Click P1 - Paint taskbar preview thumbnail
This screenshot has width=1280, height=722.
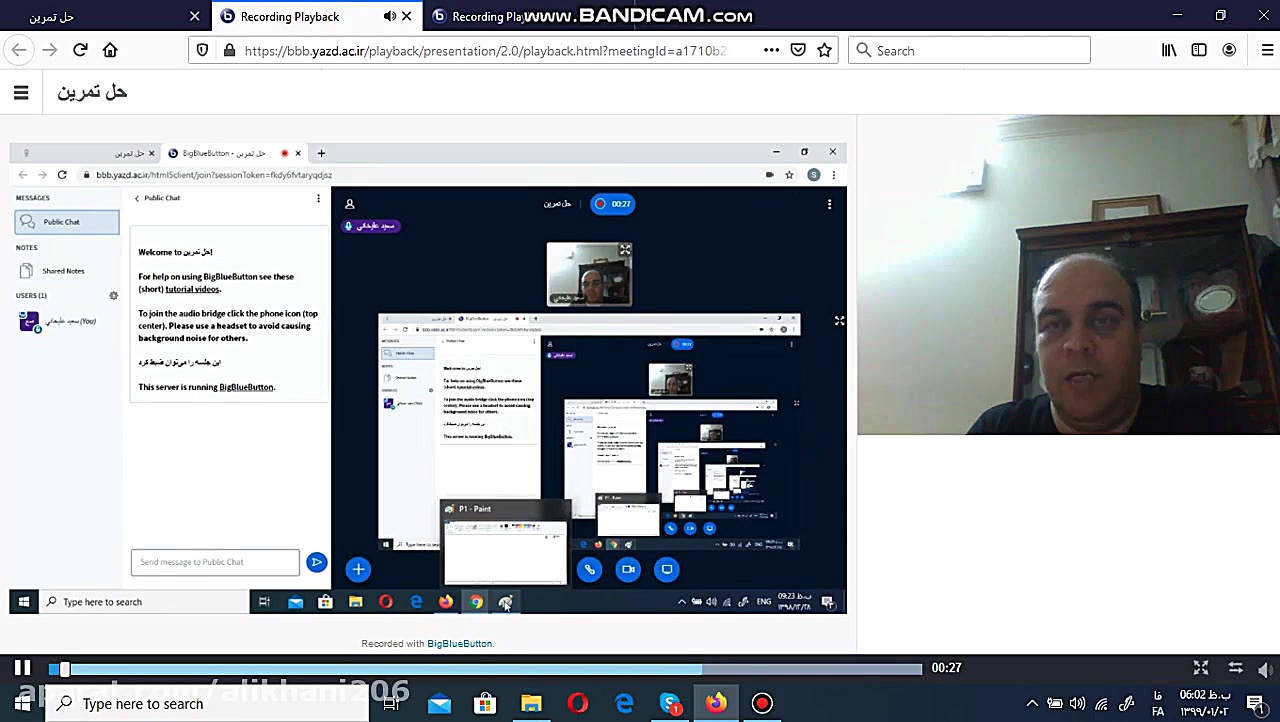click(x=505, y=543)
